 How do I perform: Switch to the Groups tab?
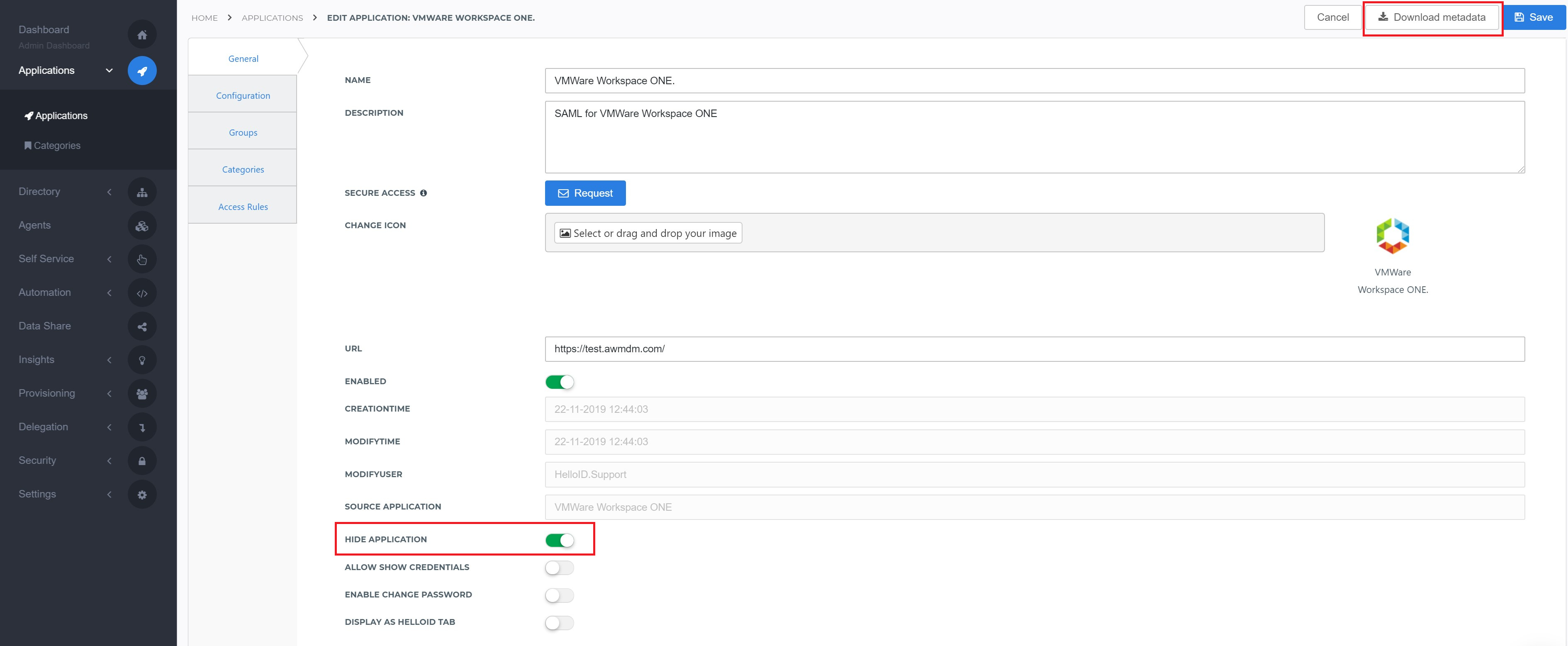click(x=243, y=132)
